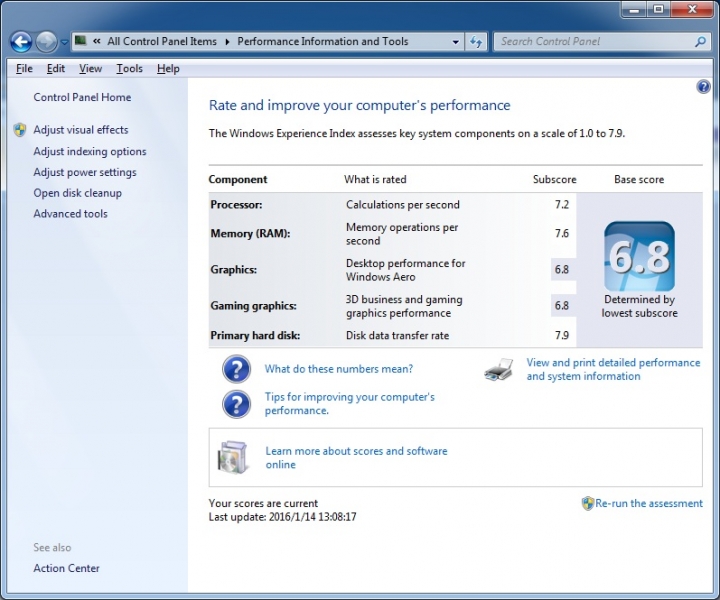Learn more about scores and software online
Image resolution: width=720 pixels, height=600 pixels.
coord(356,458)
